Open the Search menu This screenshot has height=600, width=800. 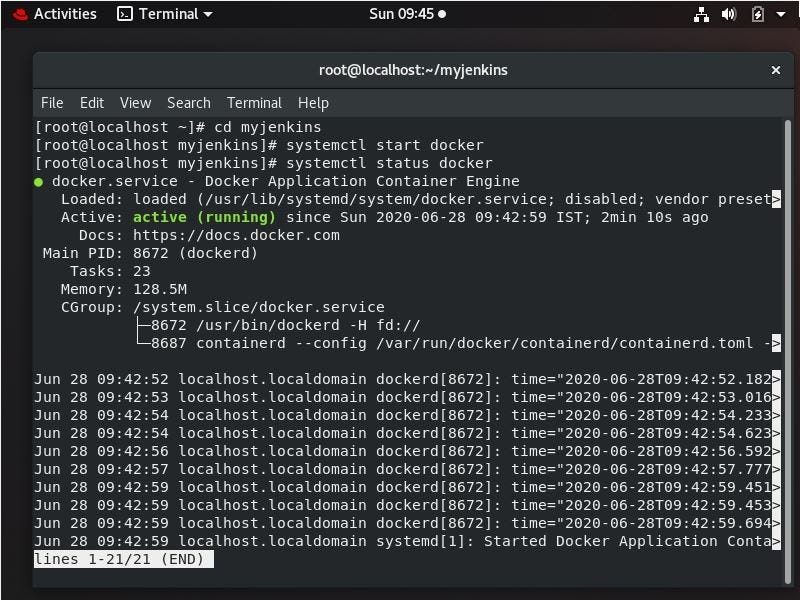coord(188,102)
